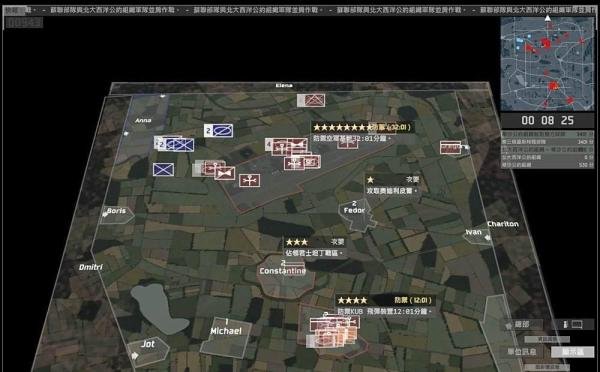Click the grey button at bottom-right corner
The image size is (600, 372).
(547, 367)
